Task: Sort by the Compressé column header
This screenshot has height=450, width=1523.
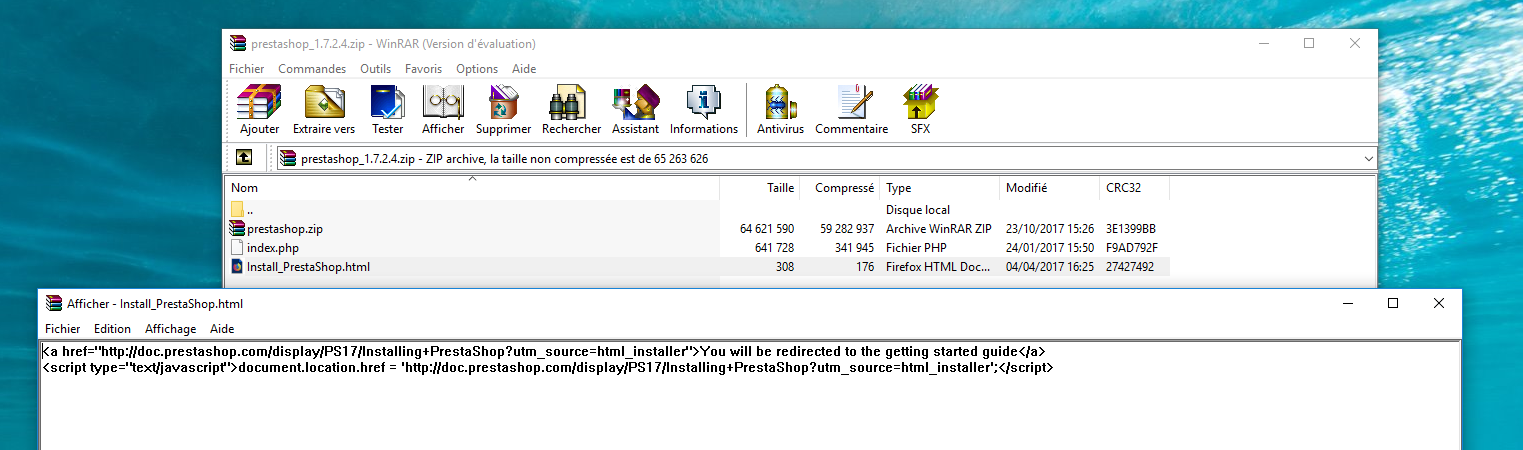Action: pyautogui.click(x=841, y=188)
